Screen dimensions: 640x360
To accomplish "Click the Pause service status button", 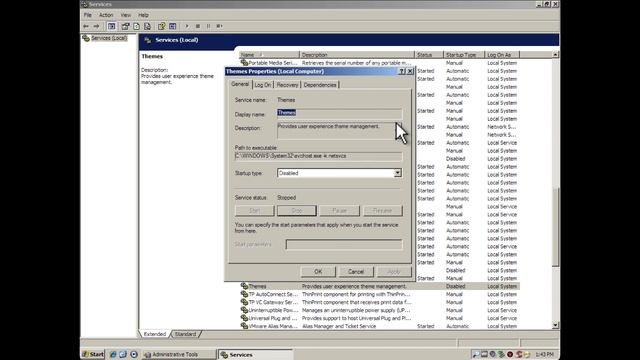I will pos(339,211).
